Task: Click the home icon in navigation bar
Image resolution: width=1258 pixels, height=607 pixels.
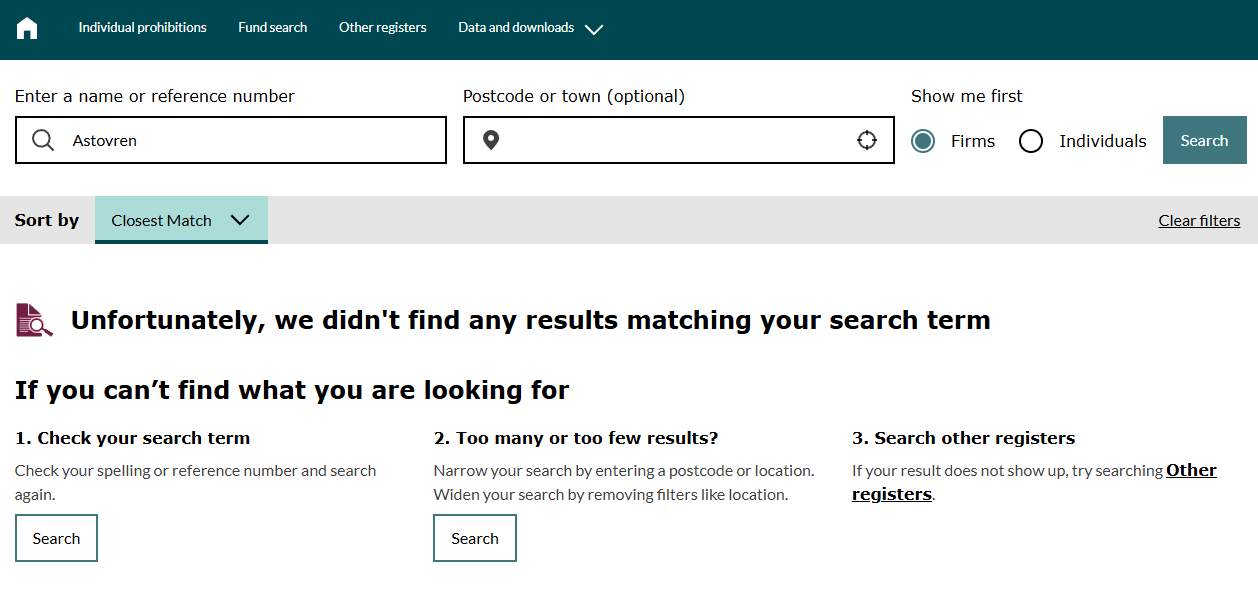Action: point(27,28)
